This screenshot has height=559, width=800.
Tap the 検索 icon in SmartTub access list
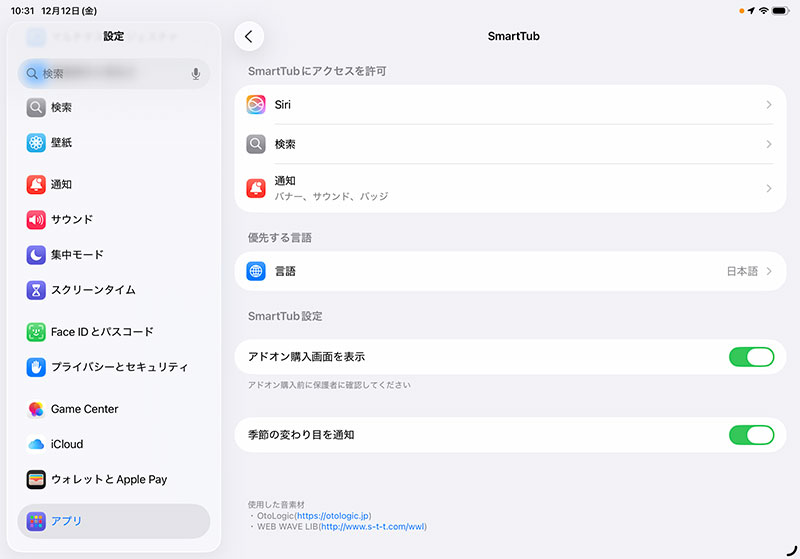coord(256,144)
